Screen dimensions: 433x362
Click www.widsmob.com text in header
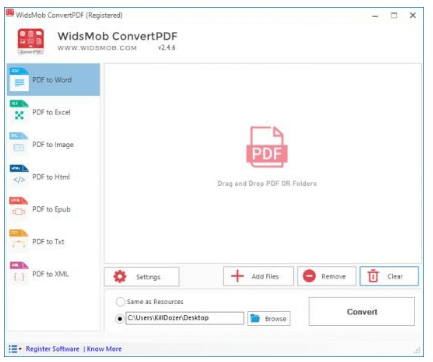click(97, 48)
